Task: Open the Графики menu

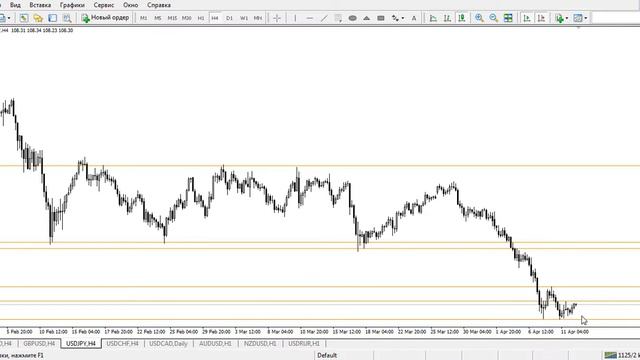Action: pyautogui.click(x=72, y=5)
